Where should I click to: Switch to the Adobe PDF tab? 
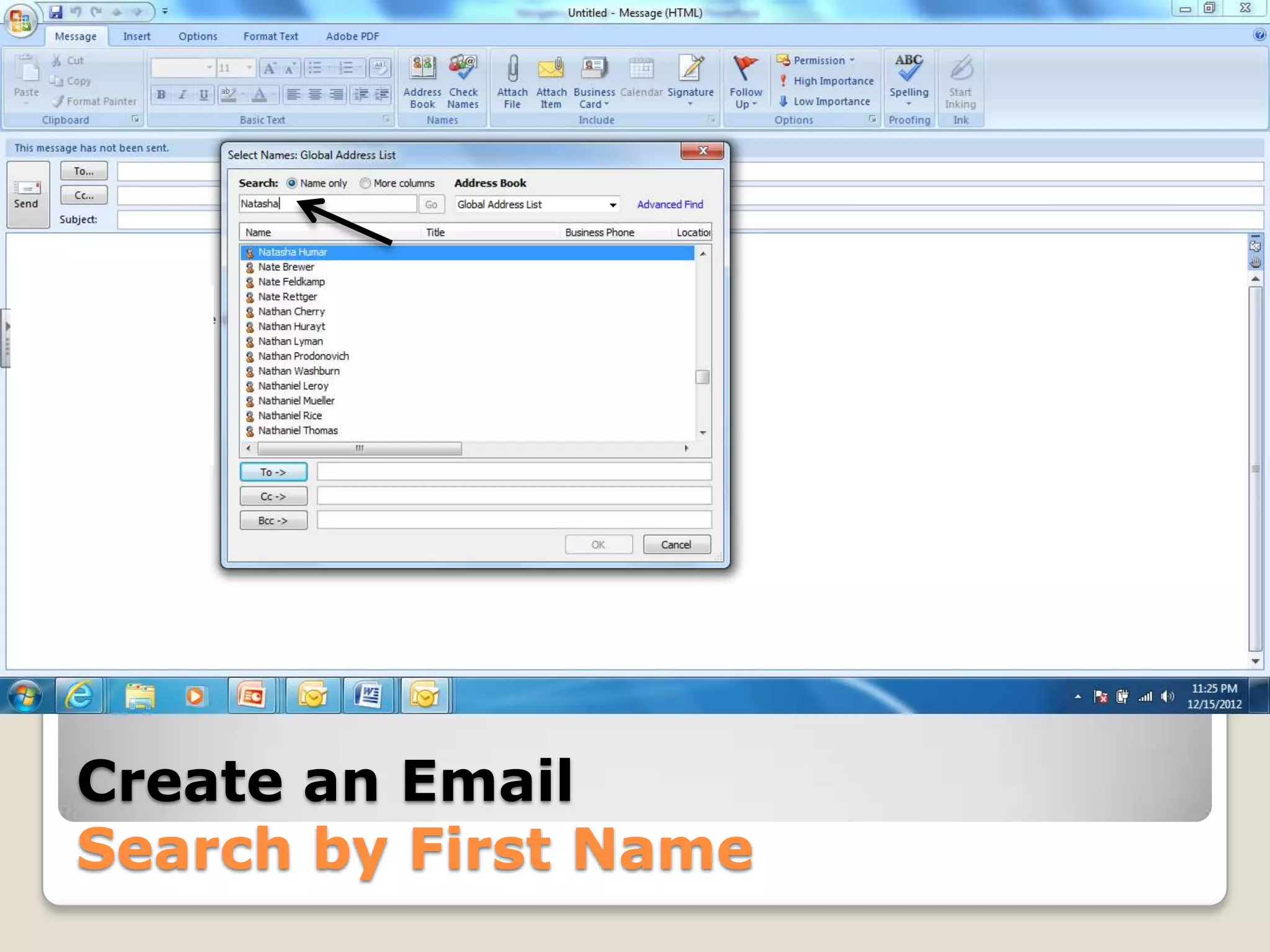click(352, 37)
